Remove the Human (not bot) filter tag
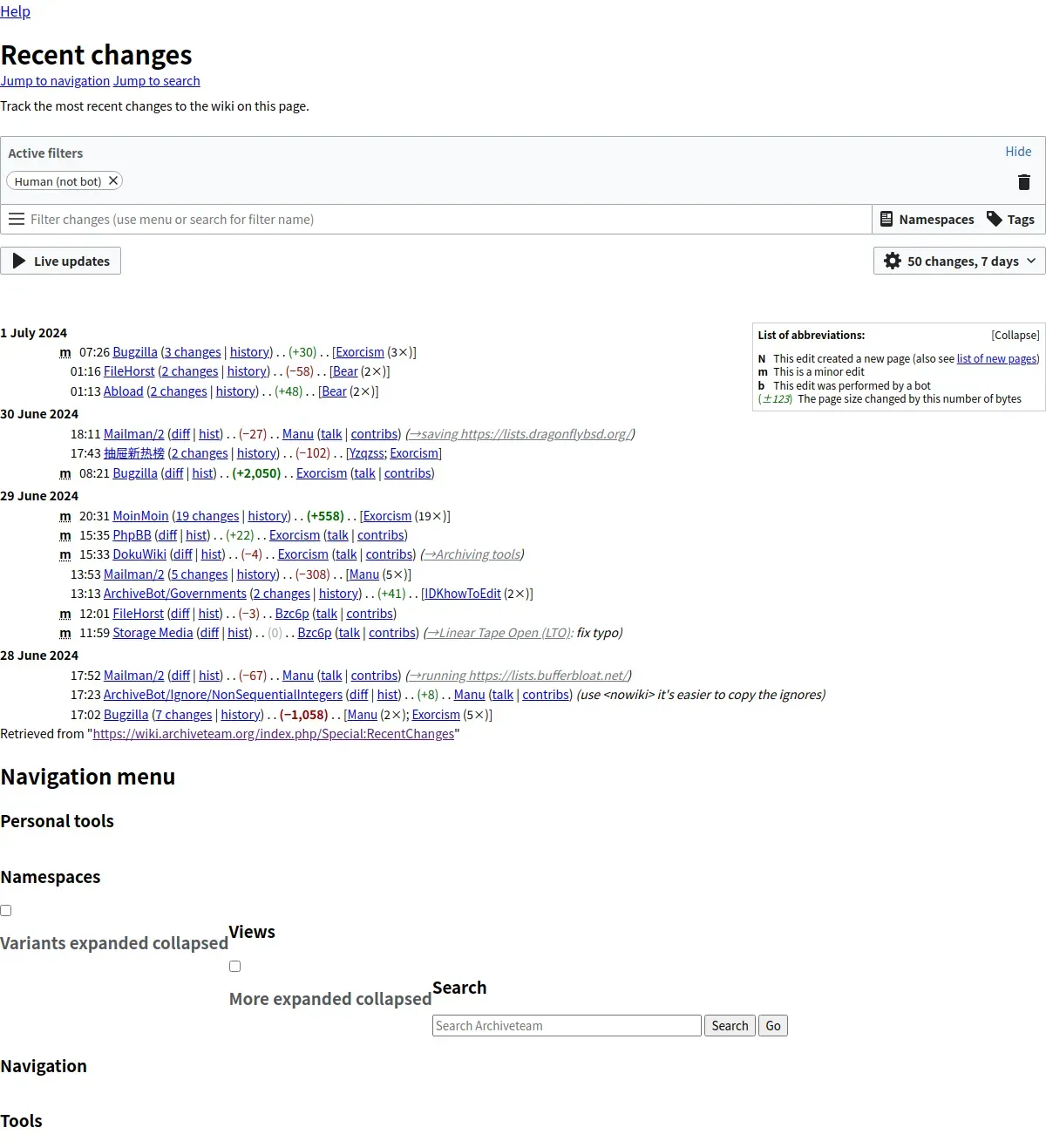 (x=112, y=181)
